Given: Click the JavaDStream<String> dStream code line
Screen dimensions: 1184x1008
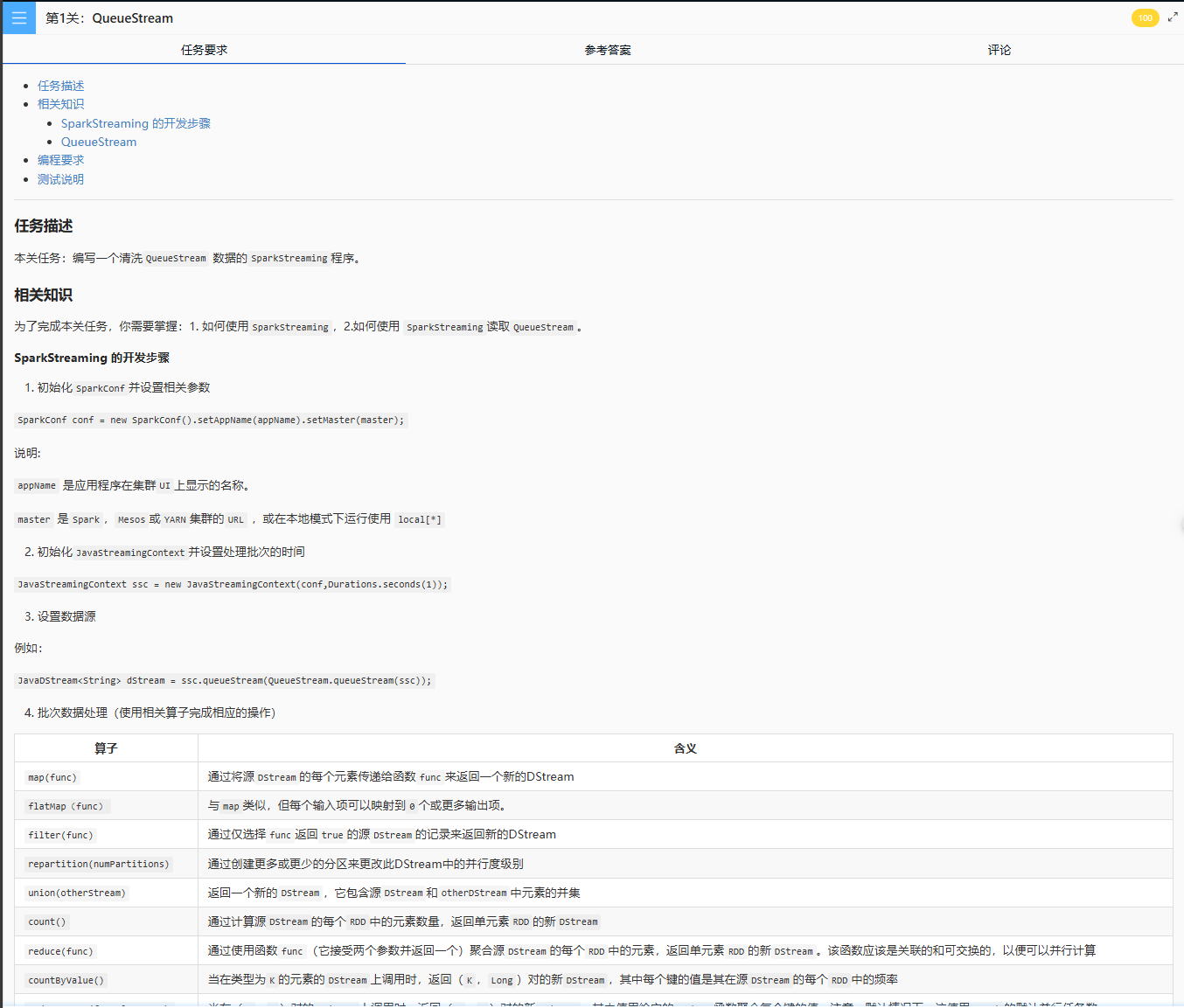Looking at the screenshot, I should coord(224,680).
